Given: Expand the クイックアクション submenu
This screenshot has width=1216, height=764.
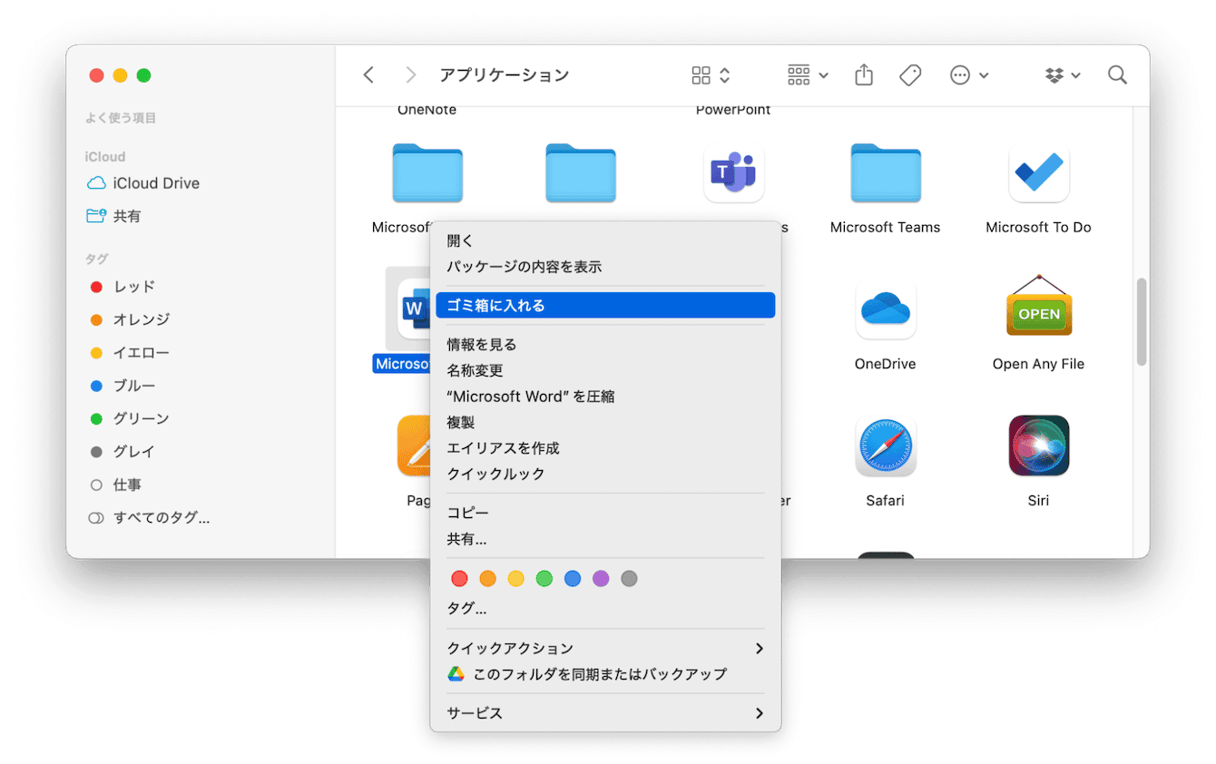Looking at the screenshot, I should (x=605, y=648).
